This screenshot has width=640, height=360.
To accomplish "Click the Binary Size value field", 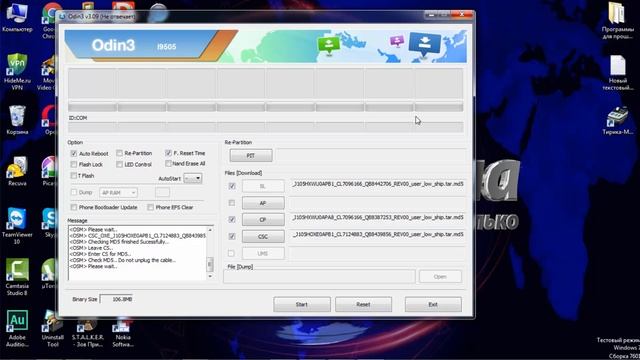I will [116, 299].
